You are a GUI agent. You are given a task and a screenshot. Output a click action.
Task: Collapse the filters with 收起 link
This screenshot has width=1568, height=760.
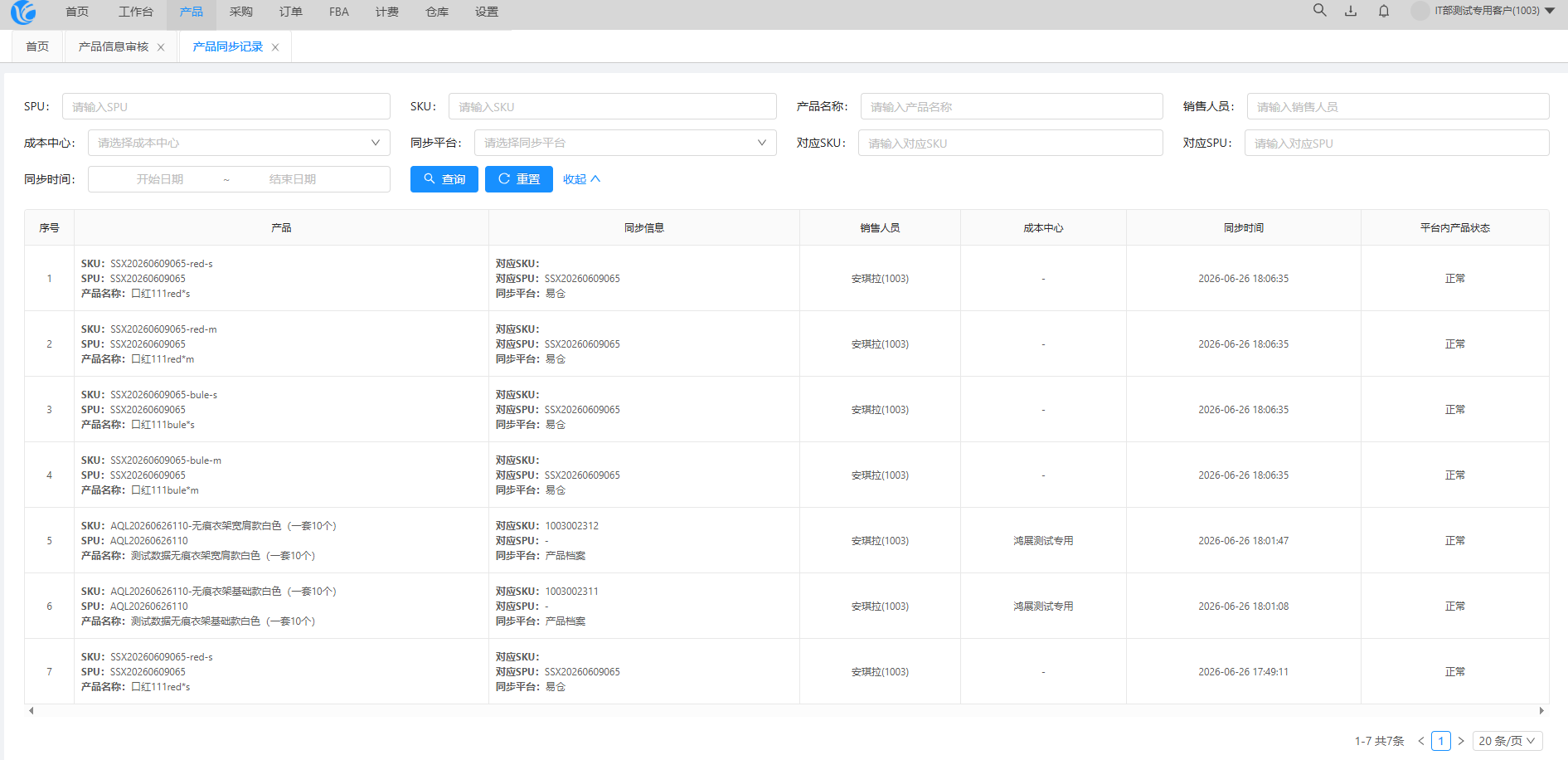[581, 179]
